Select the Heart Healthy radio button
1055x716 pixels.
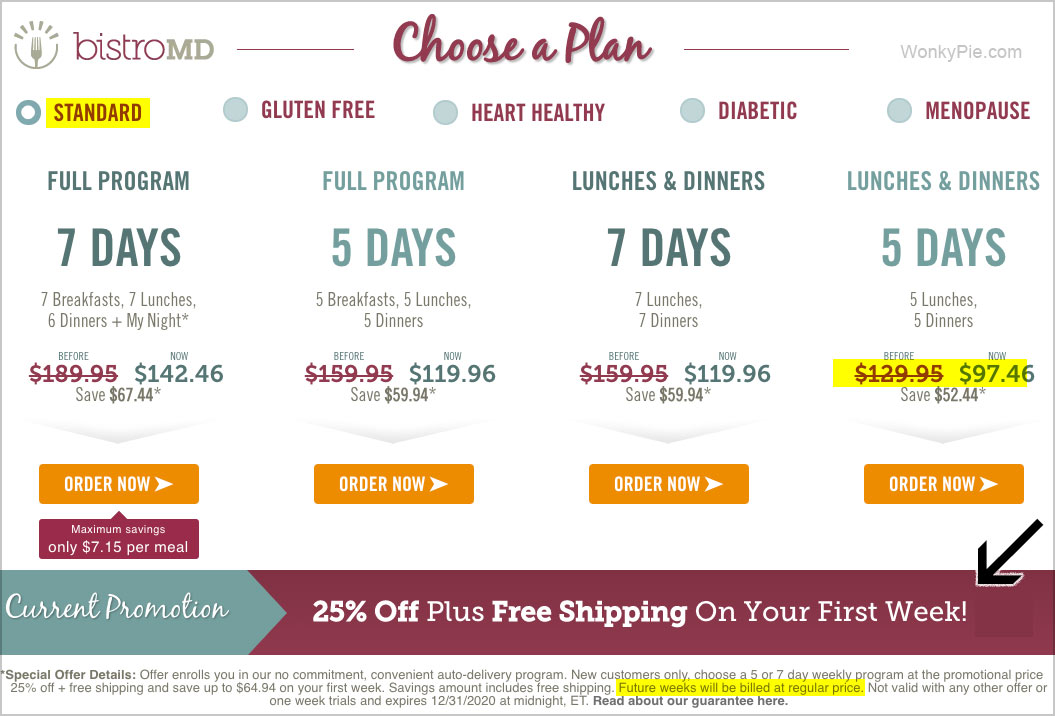445,112
